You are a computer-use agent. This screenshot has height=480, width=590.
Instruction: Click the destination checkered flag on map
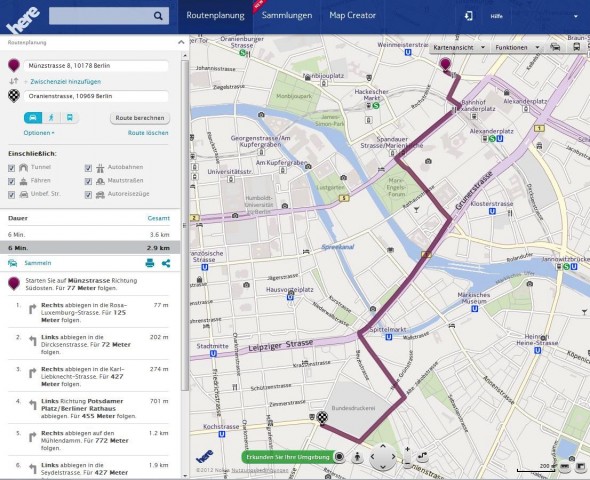tap(322, 418)
